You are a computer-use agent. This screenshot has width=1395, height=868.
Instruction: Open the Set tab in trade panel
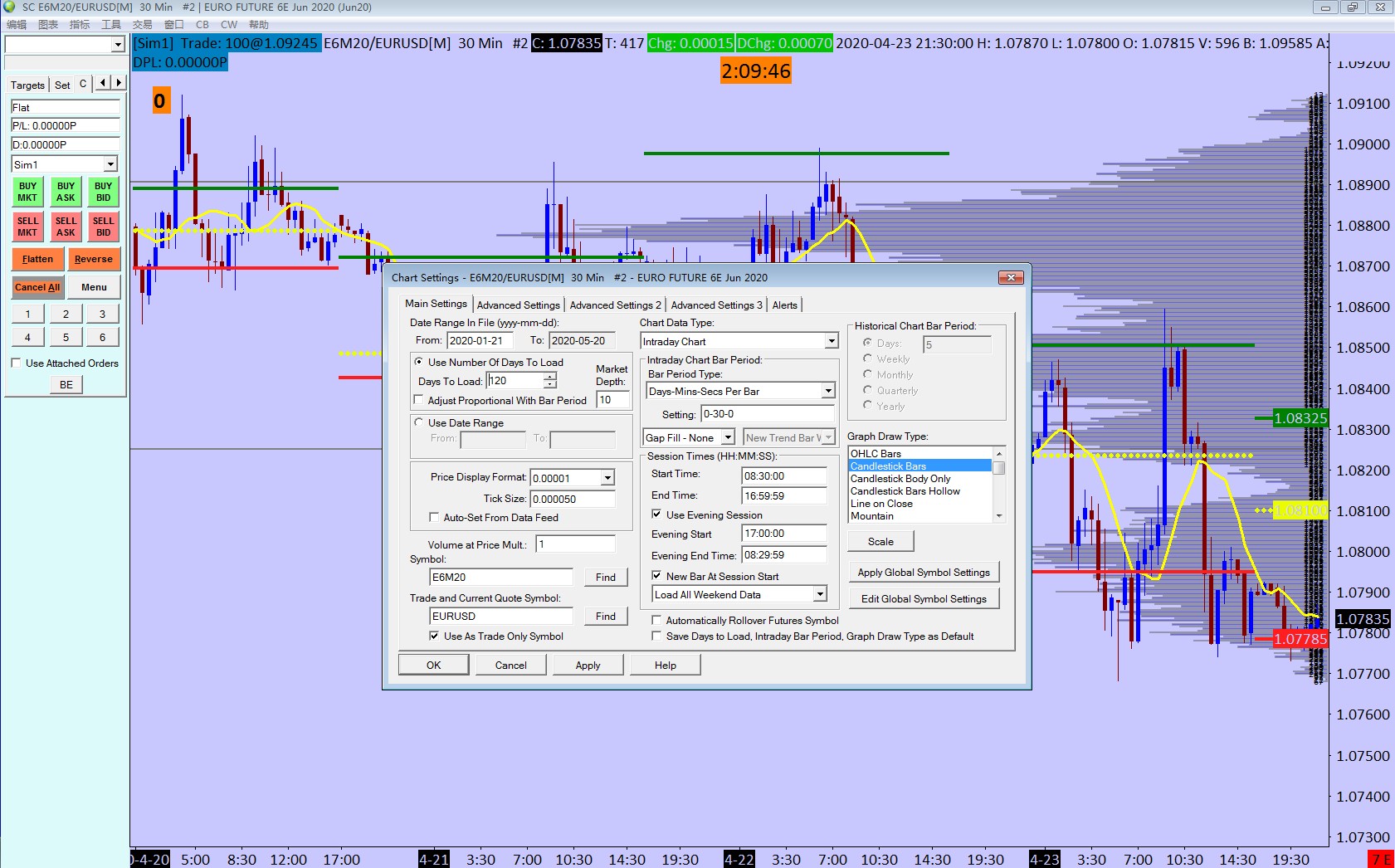coord(62,85)
